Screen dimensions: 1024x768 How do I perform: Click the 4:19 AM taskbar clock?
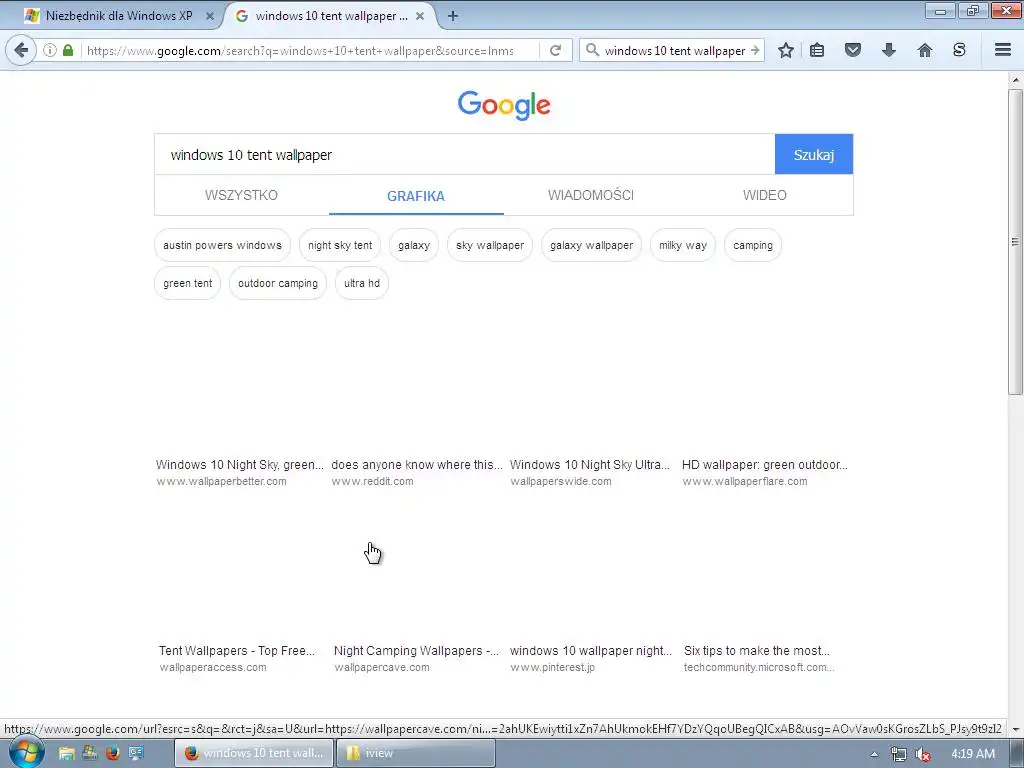[x=973, y=754]
